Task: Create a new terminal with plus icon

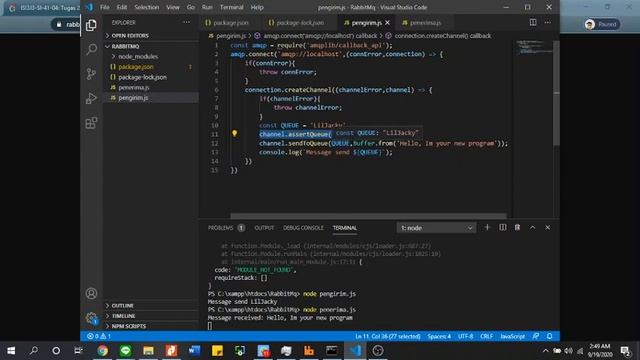Action: 487,227
